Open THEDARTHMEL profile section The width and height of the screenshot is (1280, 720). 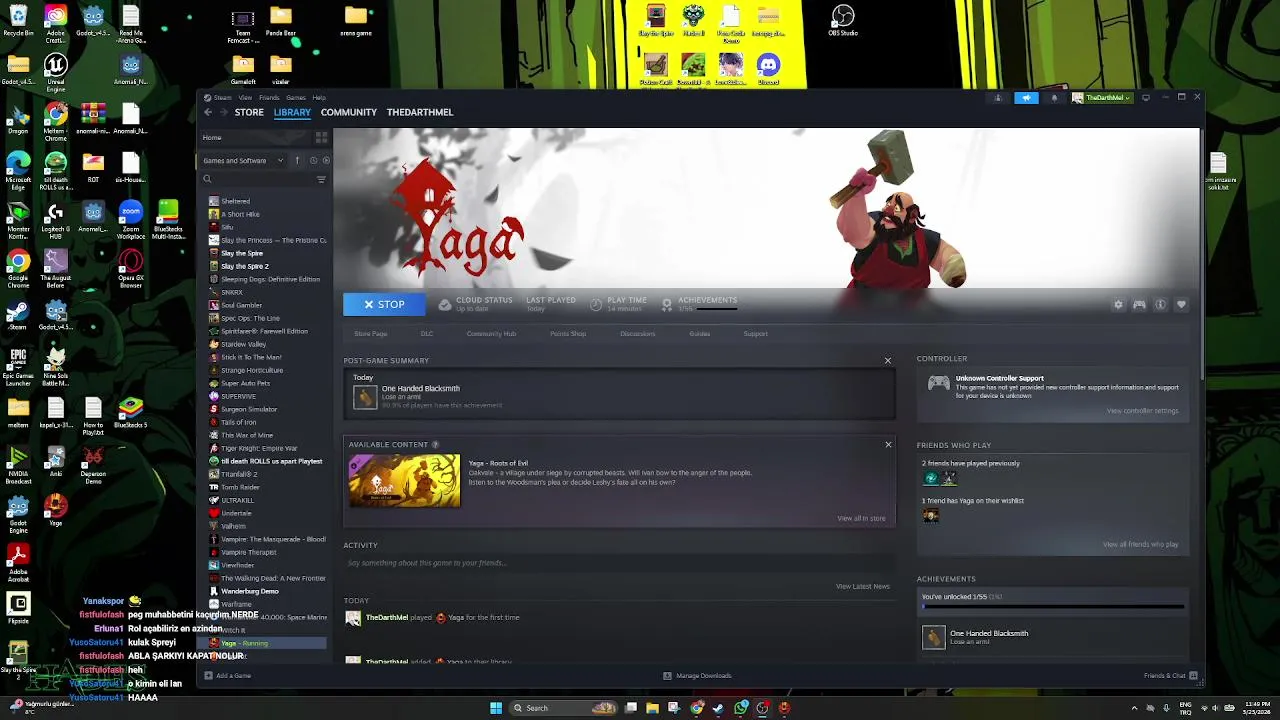coord(420,112)
